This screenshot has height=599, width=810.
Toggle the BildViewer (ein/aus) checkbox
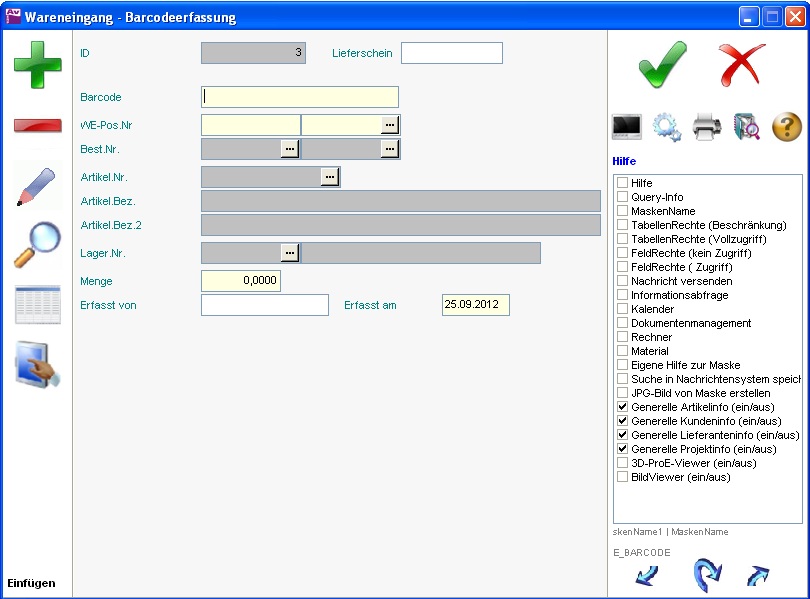(x=623, y=478)
